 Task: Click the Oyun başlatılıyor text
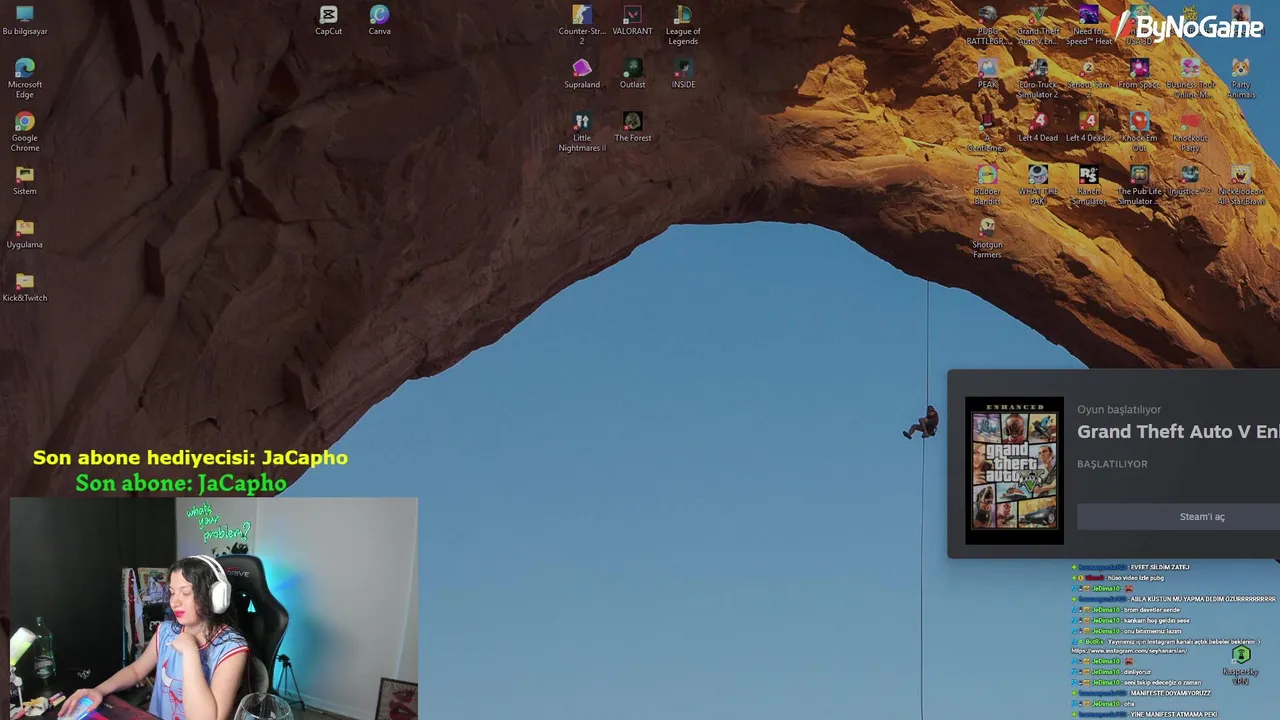(1119, 410)
